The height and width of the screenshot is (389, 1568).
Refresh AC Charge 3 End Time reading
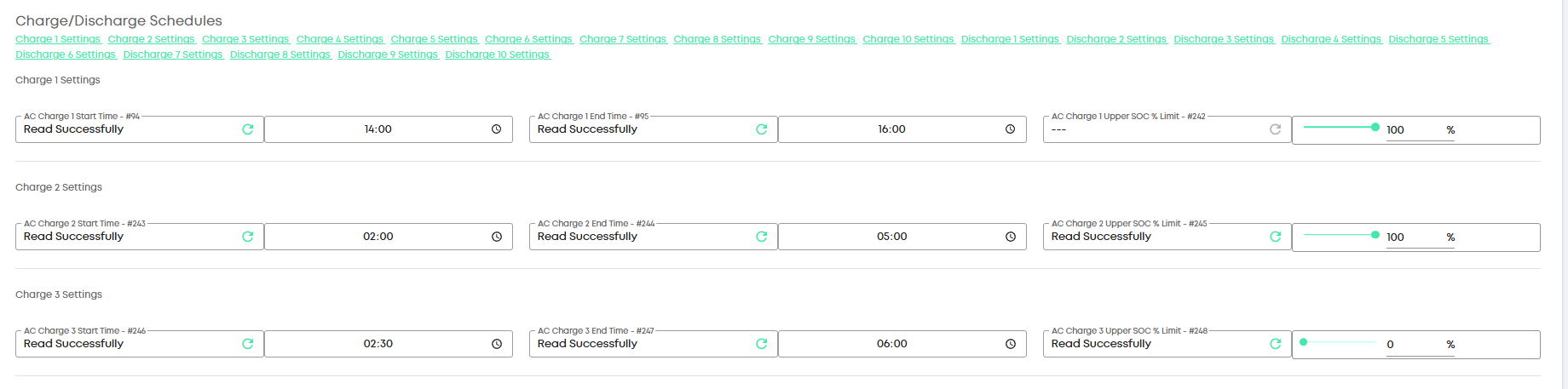(762, 344)
